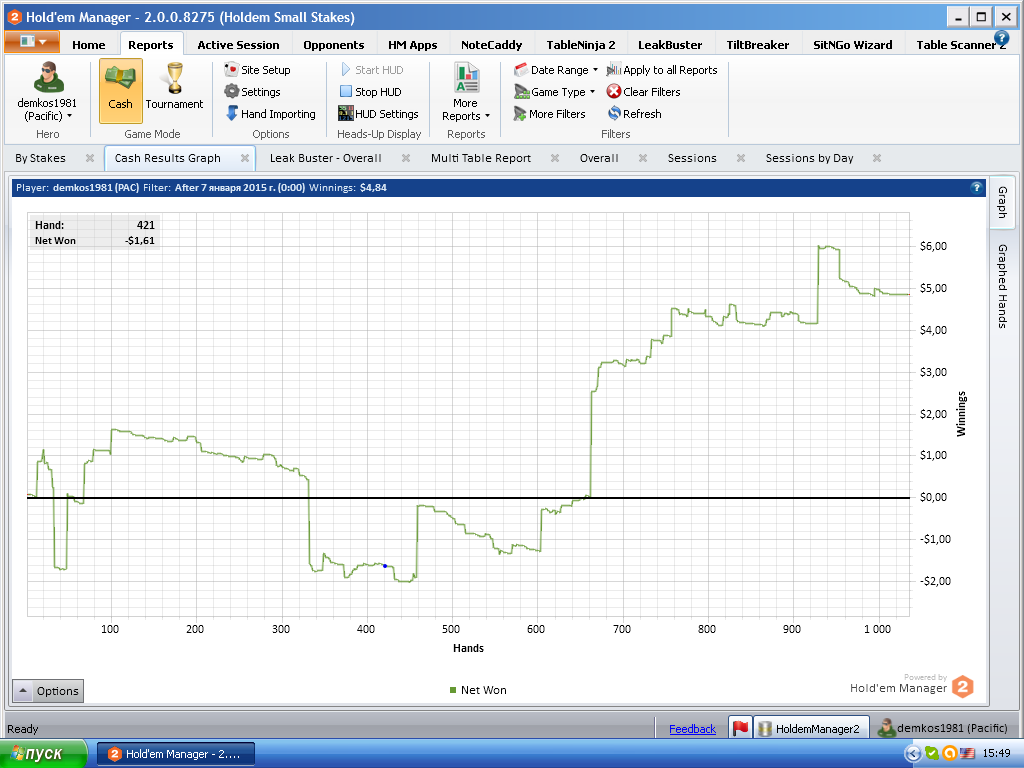This screenshot has width=1024, height=768.
Task: Close the By Stakes report tab
Action: (90, 158)
